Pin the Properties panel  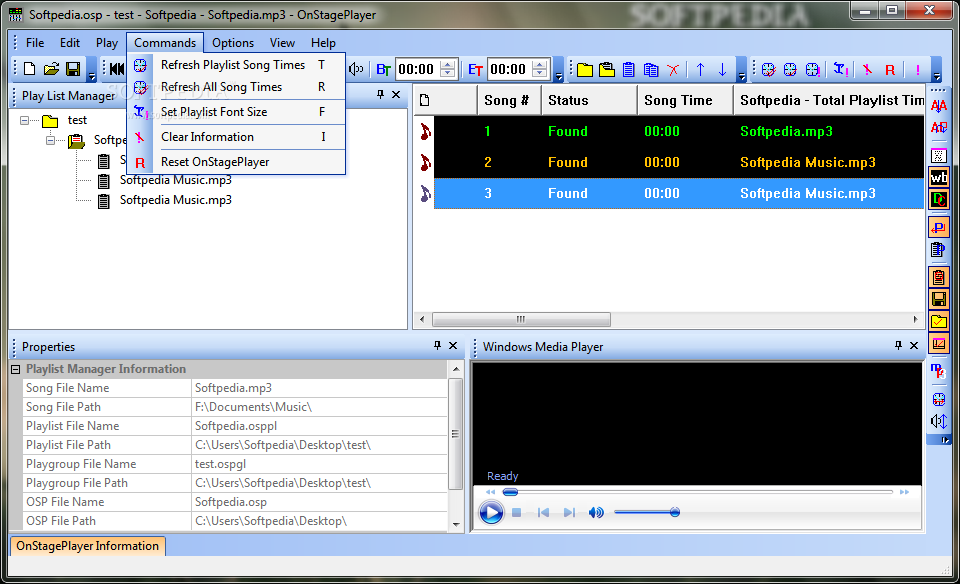point(437,345)
